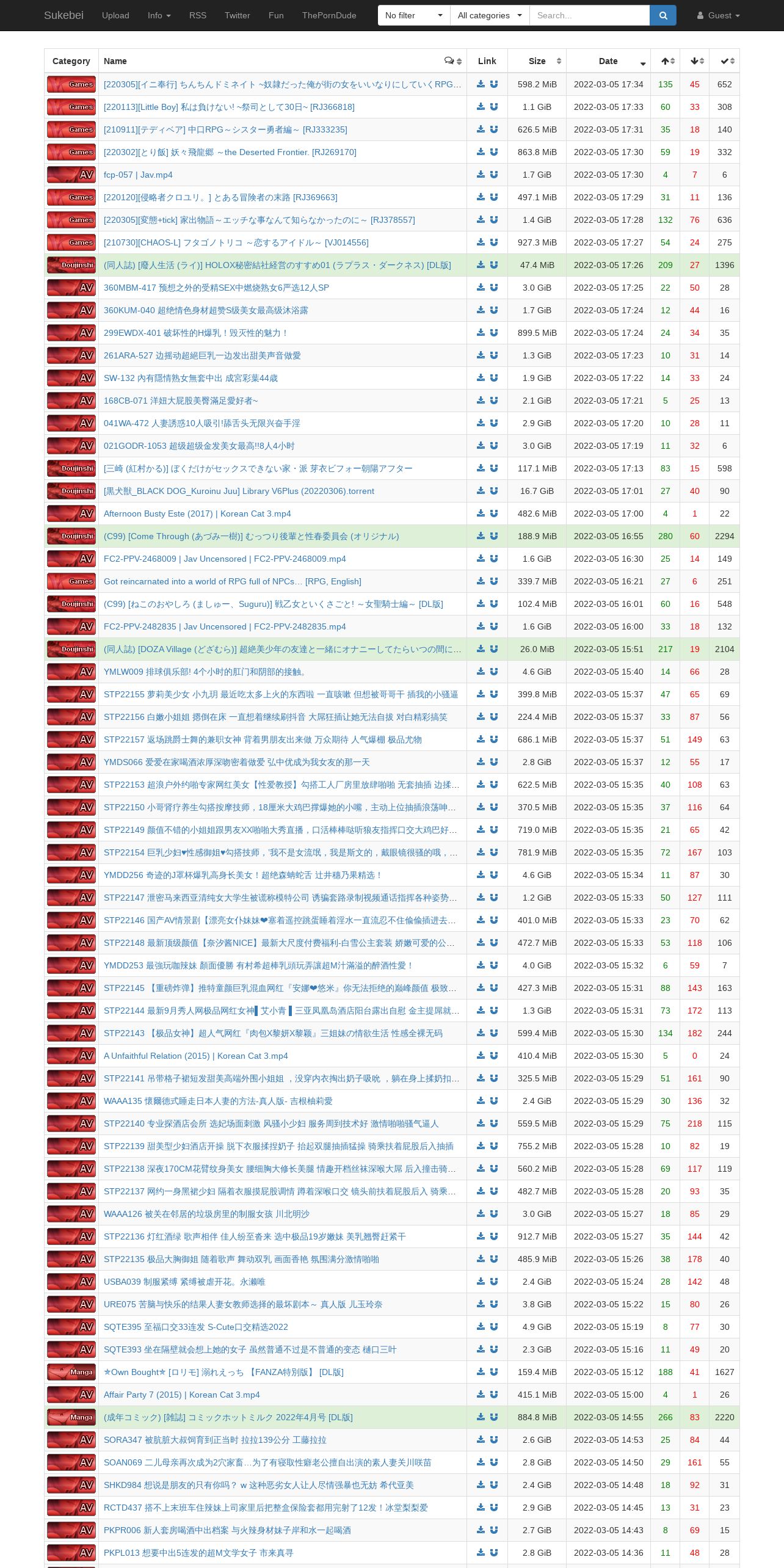Download torrent for USBA039 row
The height and width of the screenshot is (1568, 784).
481,1282
